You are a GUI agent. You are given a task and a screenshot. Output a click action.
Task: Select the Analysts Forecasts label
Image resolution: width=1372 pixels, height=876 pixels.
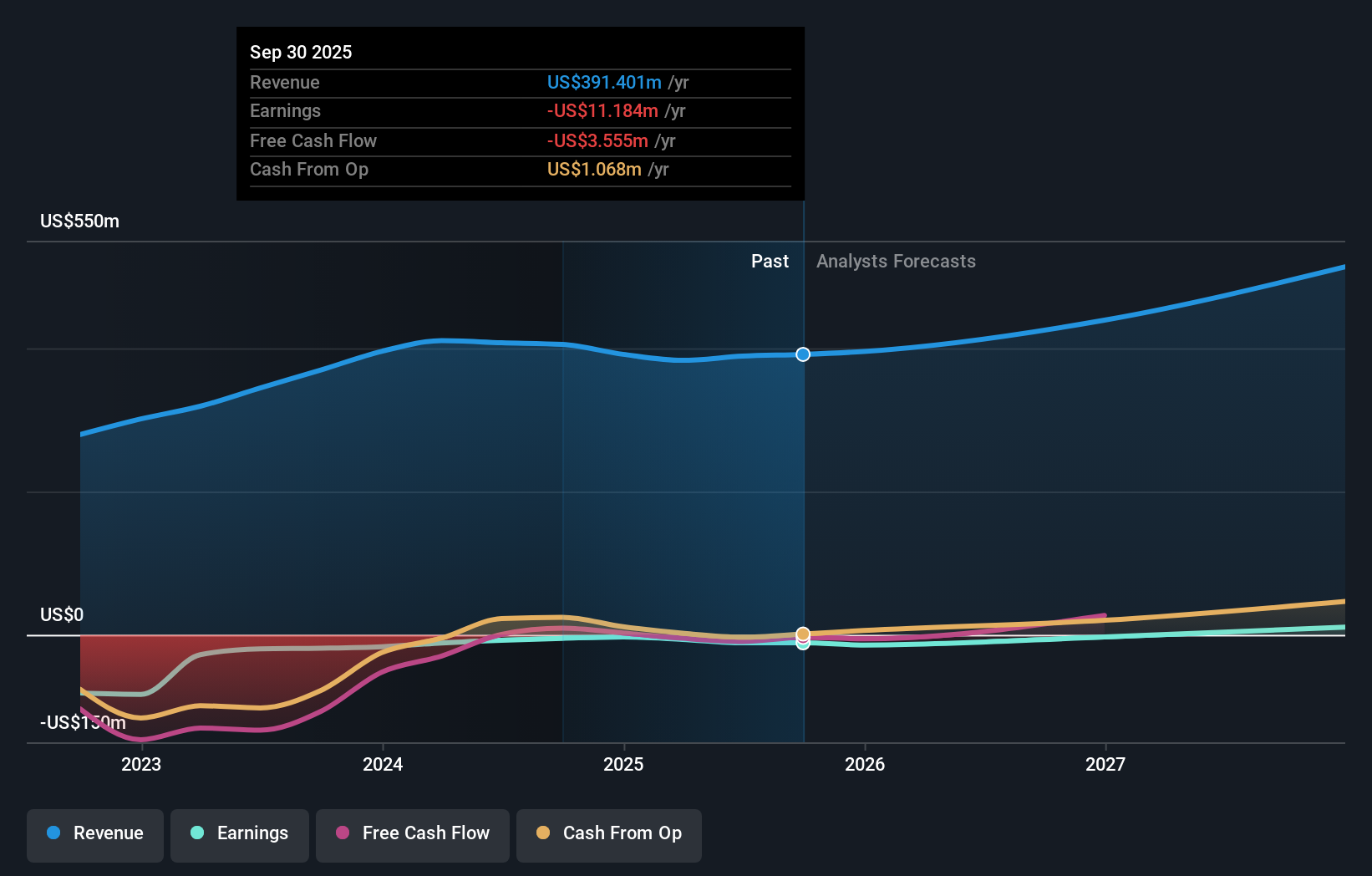[x=896, y=261]
